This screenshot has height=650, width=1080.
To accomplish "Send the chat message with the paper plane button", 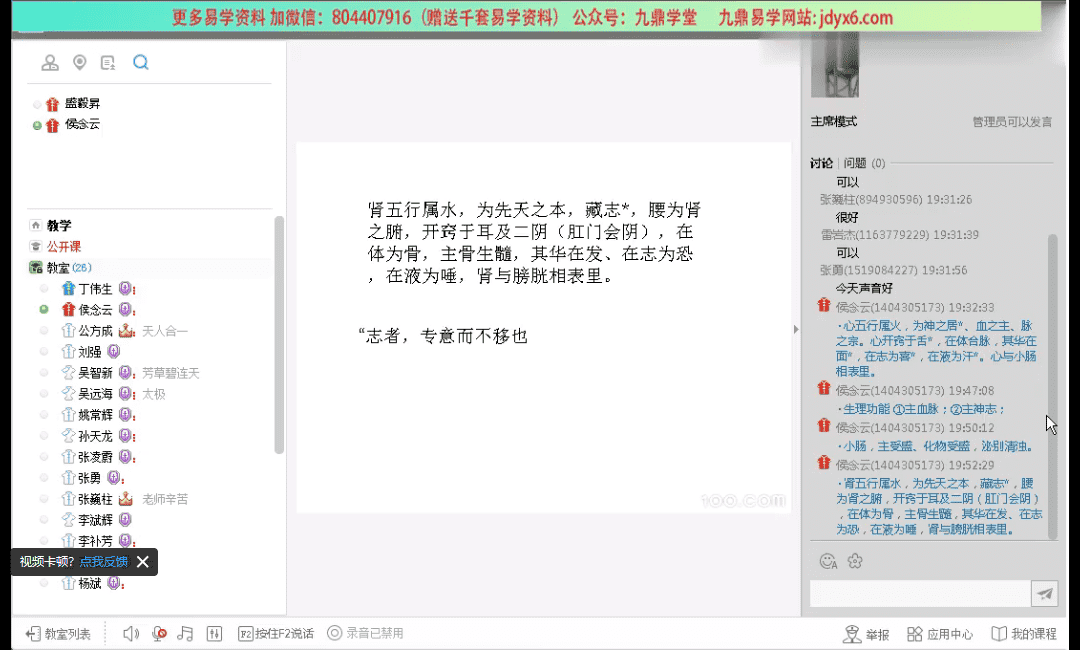I will [x=1045, y=594].
